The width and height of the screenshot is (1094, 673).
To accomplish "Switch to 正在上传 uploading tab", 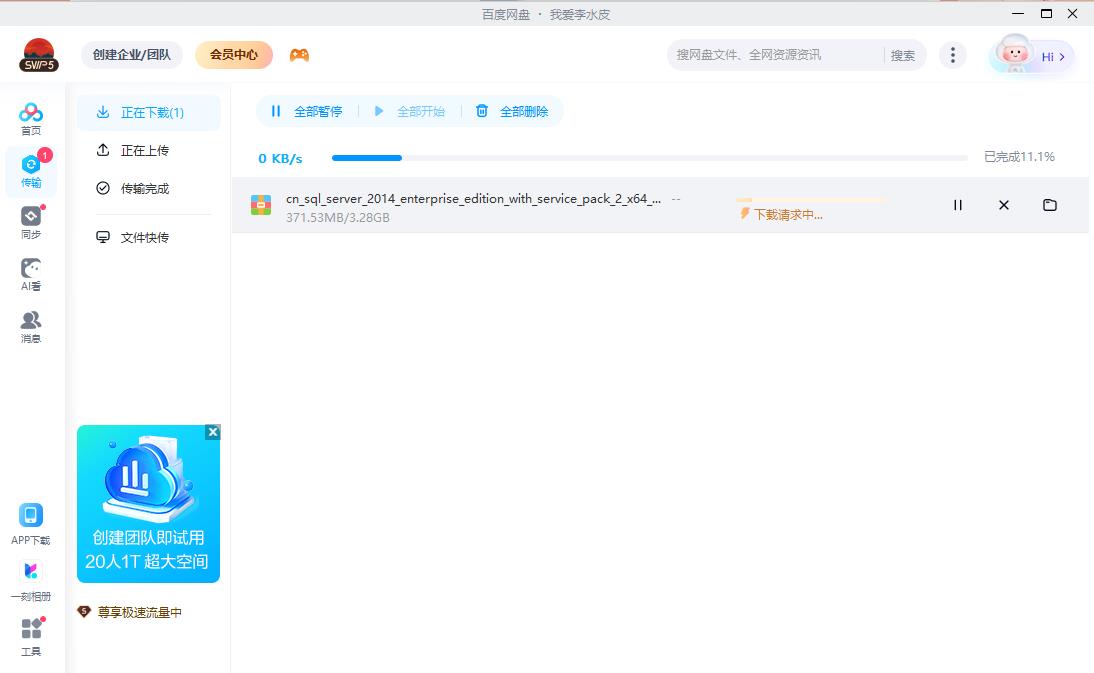I will tap(145, 150).
